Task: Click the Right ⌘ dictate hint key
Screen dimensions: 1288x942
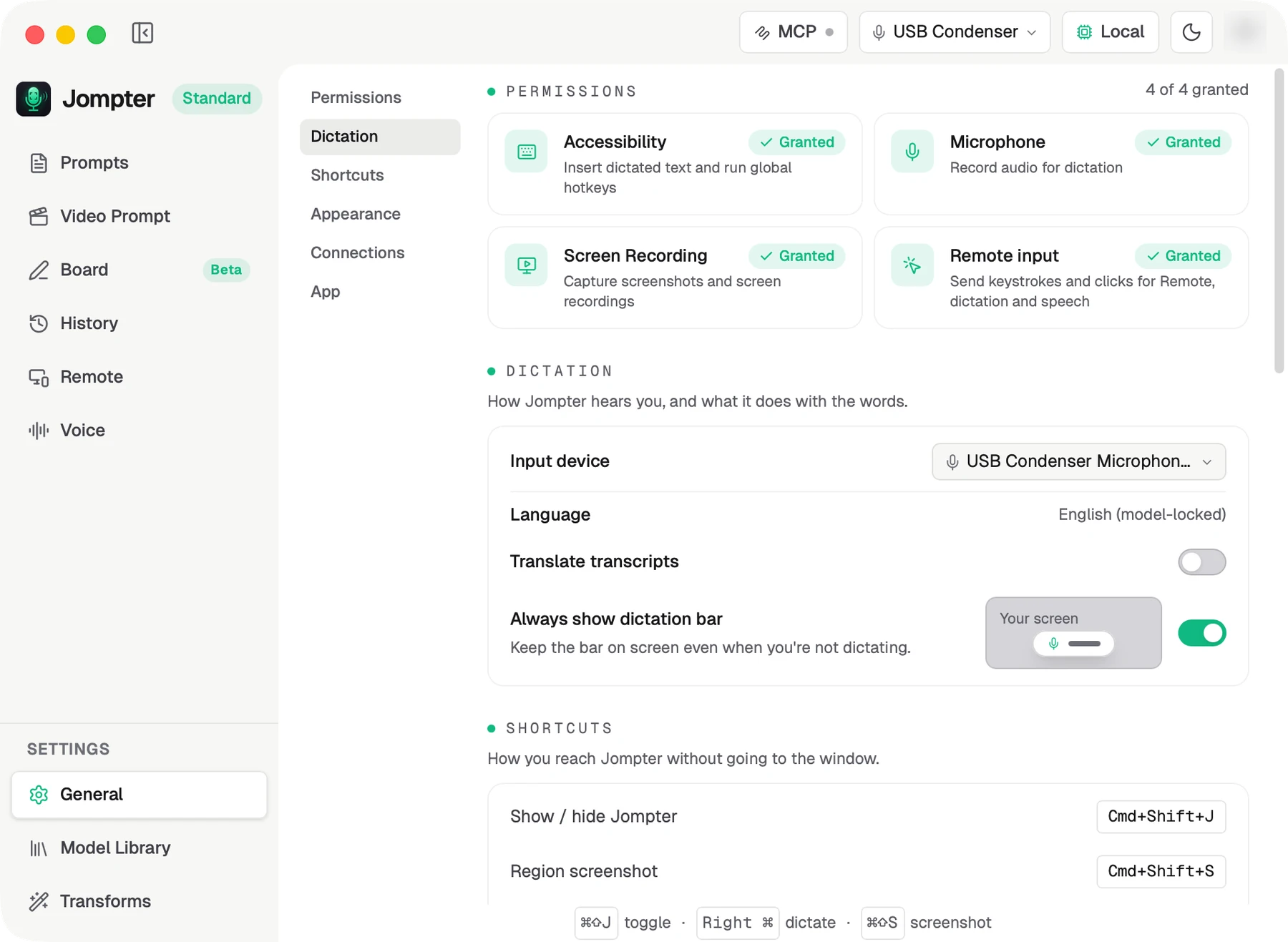Action: 738,923
